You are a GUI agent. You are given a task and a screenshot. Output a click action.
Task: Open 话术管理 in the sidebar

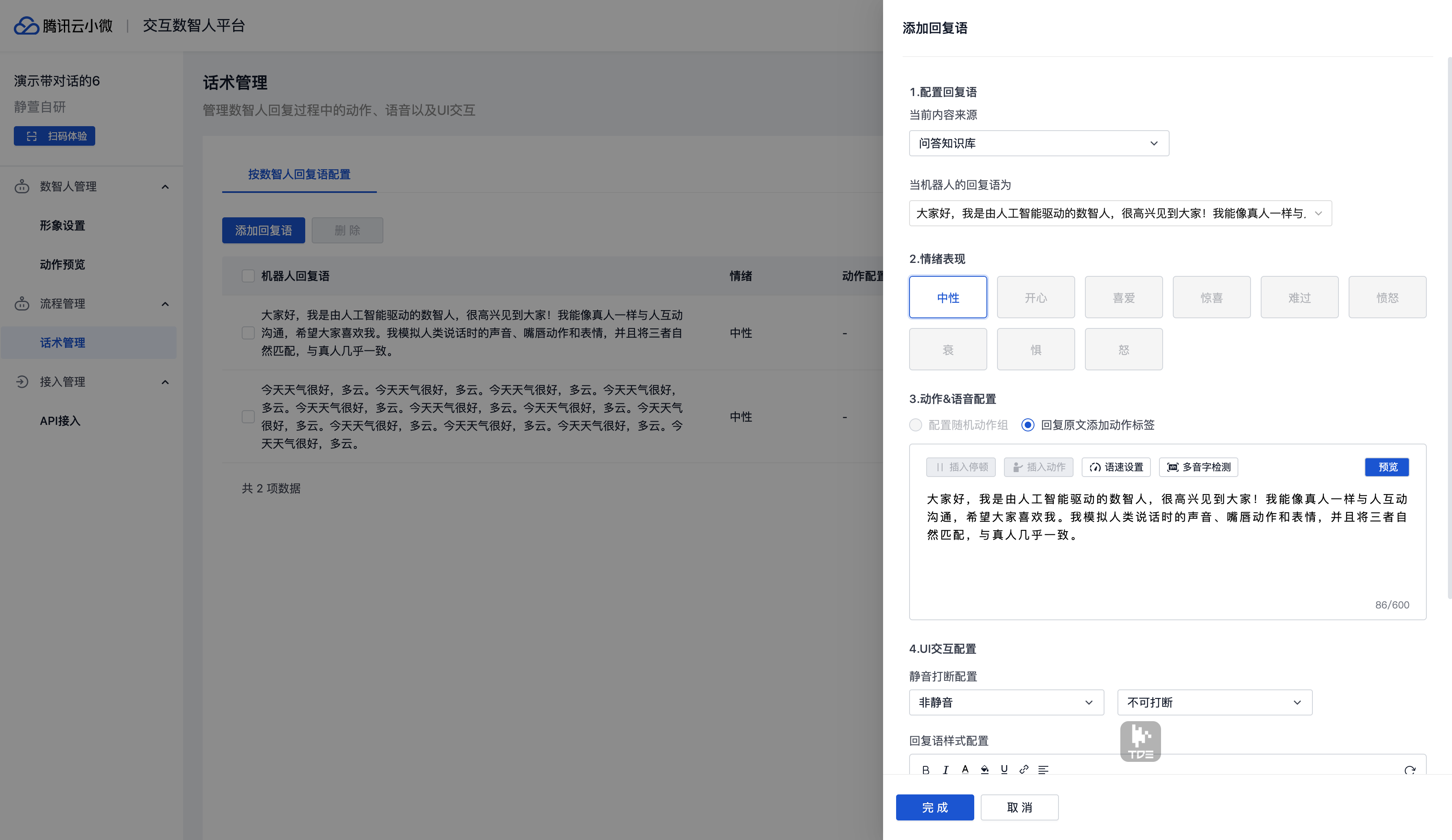62,343
